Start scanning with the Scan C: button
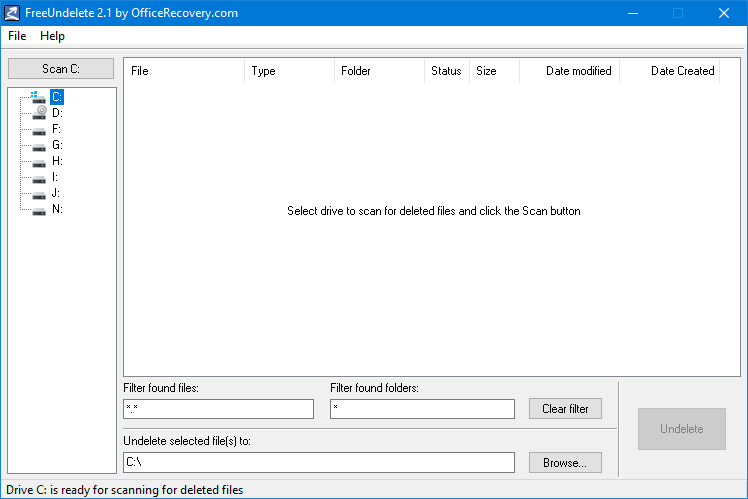The image size is (748, 499). coord(61,69)
